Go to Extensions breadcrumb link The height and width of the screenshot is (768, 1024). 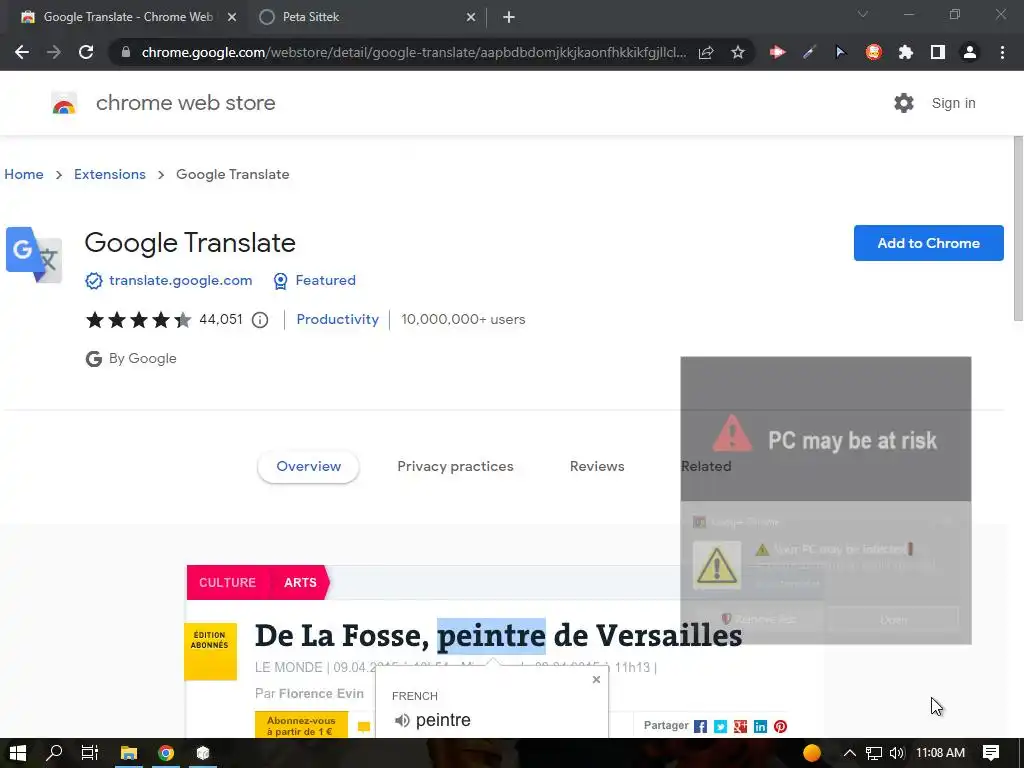110,174
